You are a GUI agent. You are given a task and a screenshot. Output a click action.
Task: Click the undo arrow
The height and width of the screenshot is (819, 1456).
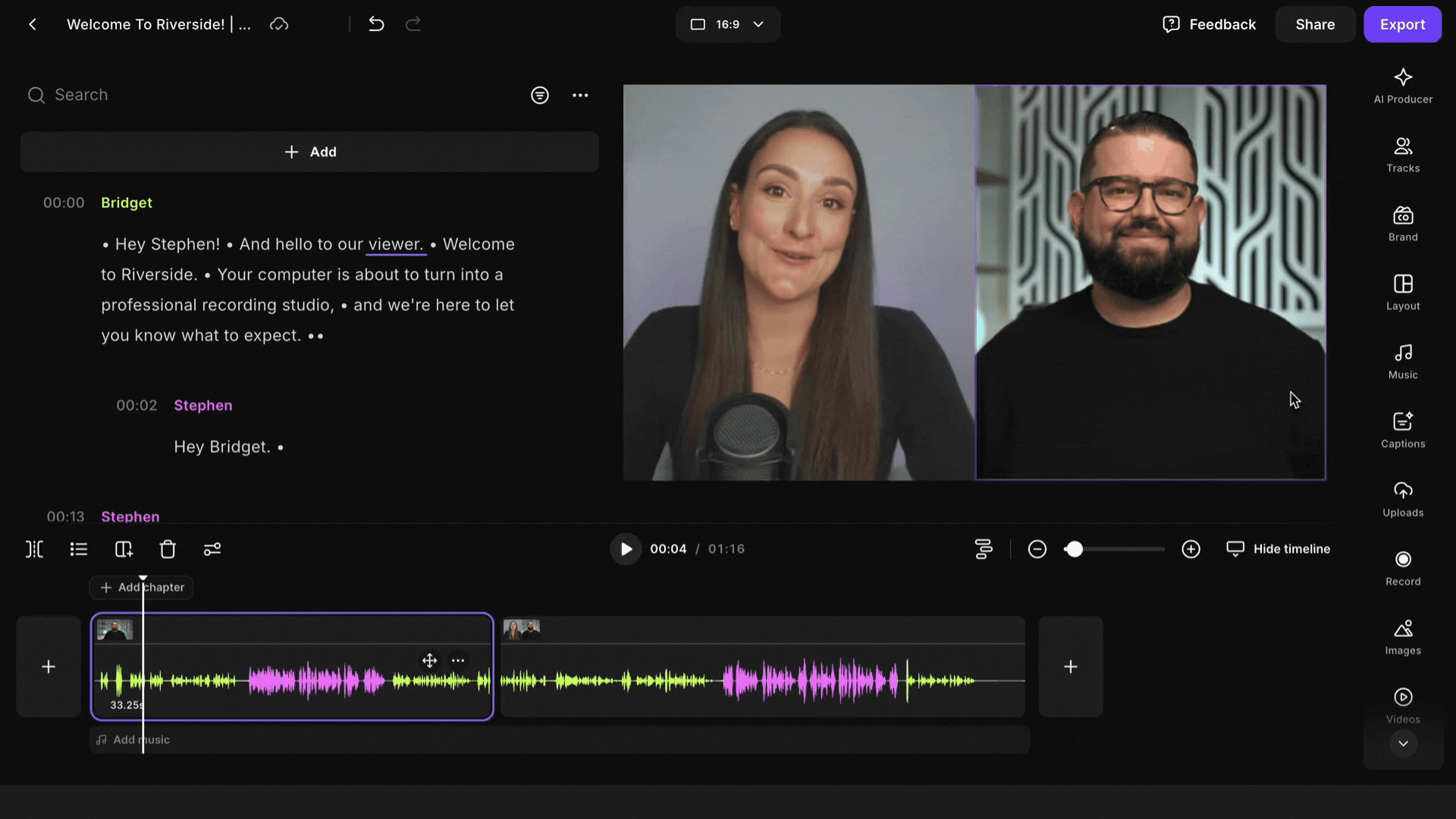[376, 24]
